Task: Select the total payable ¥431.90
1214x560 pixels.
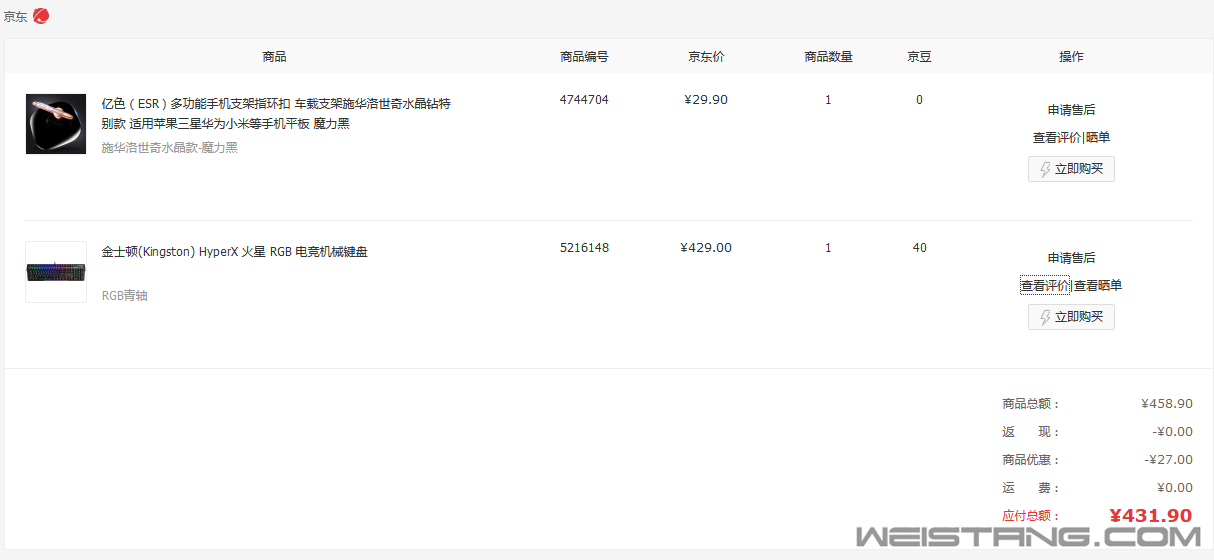Action: pos(1151,516)
